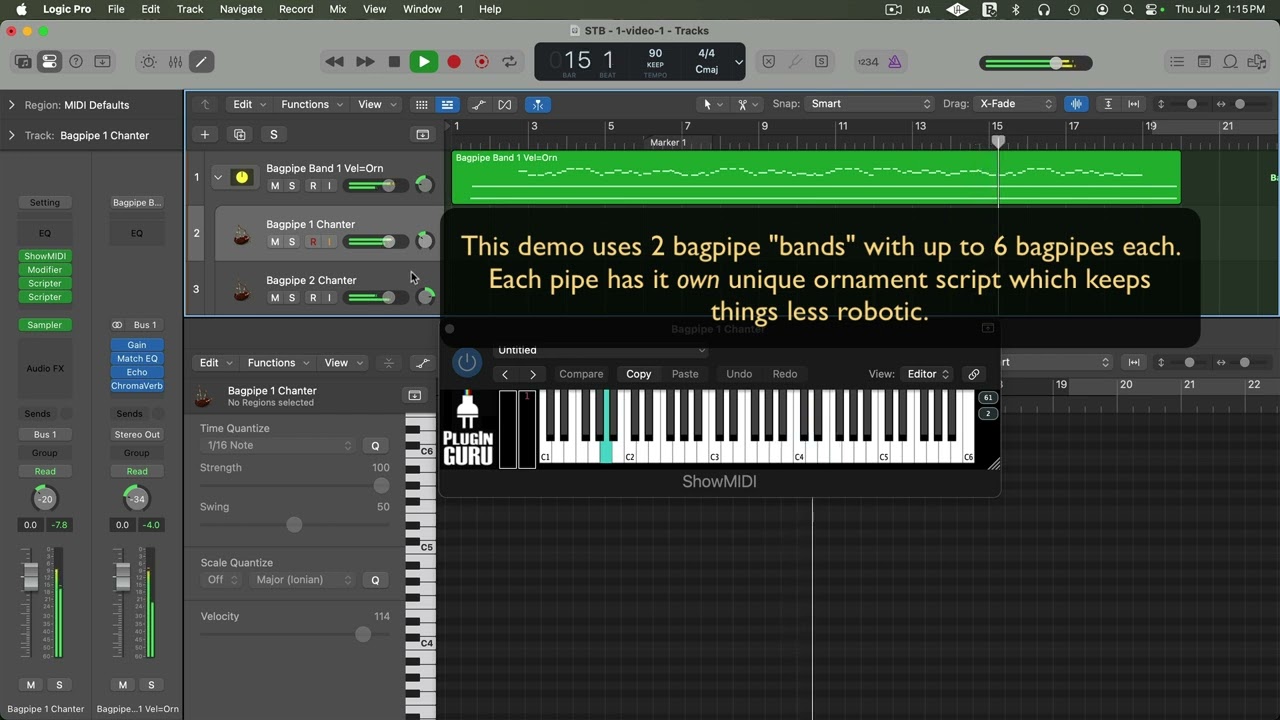The height and width of the screenshot is (720, 1280).
Task: Open the Mixer faders icon
Action: click(x=175, y=62)
